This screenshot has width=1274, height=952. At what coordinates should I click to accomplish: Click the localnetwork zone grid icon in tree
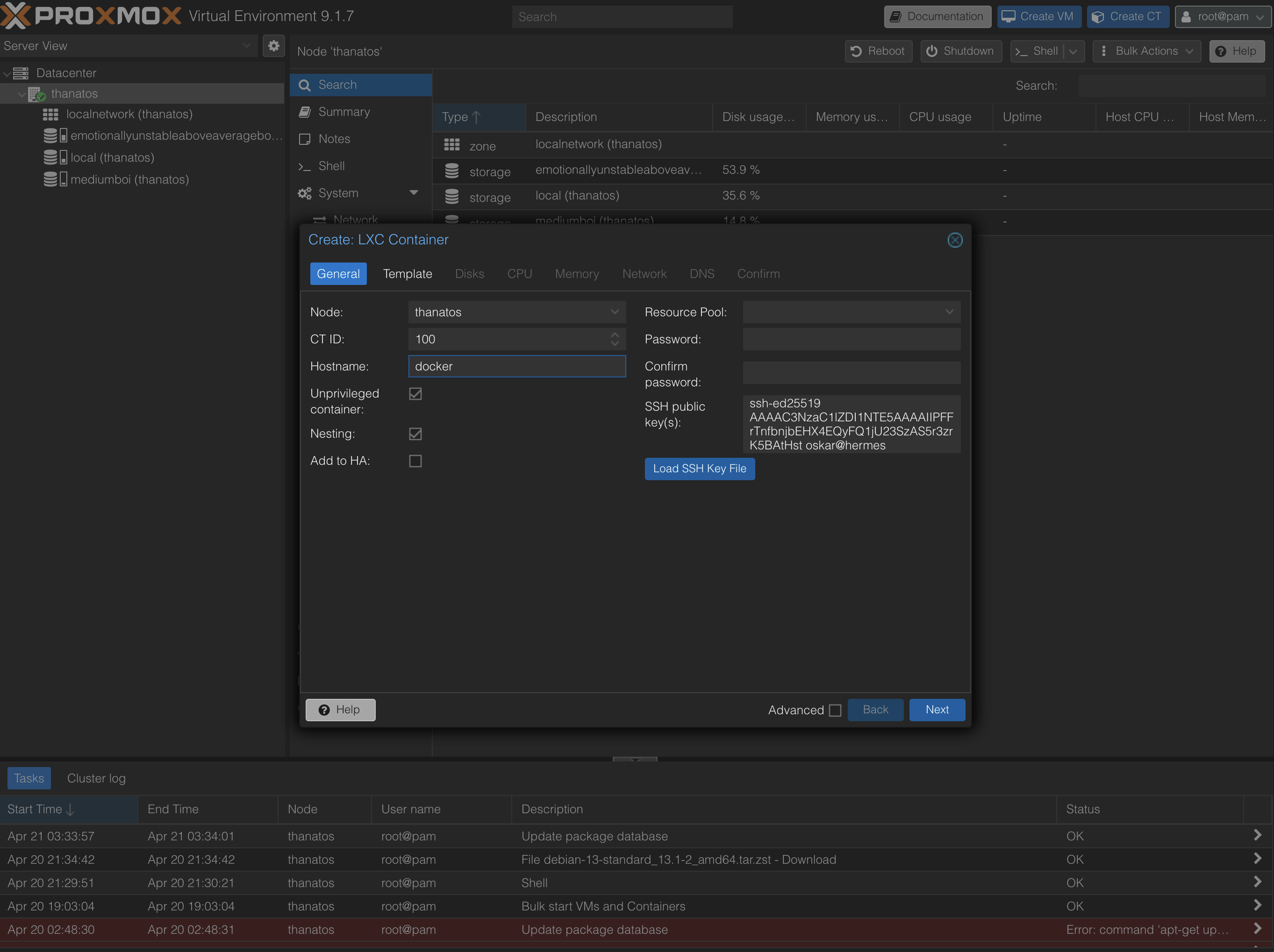pyautogui.click(x=50, y=114)
